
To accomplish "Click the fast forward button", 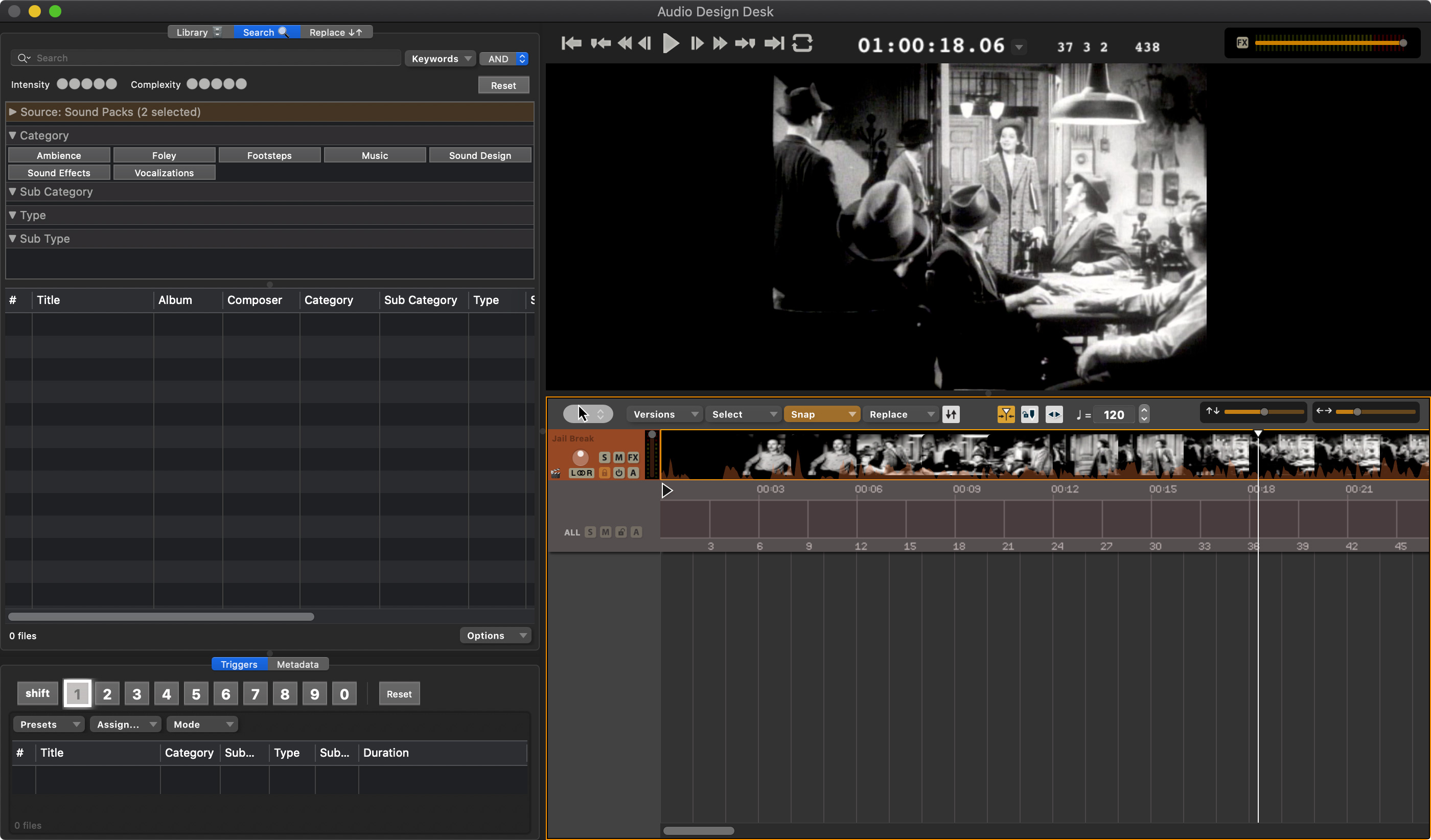I will [x=720, y=43].
